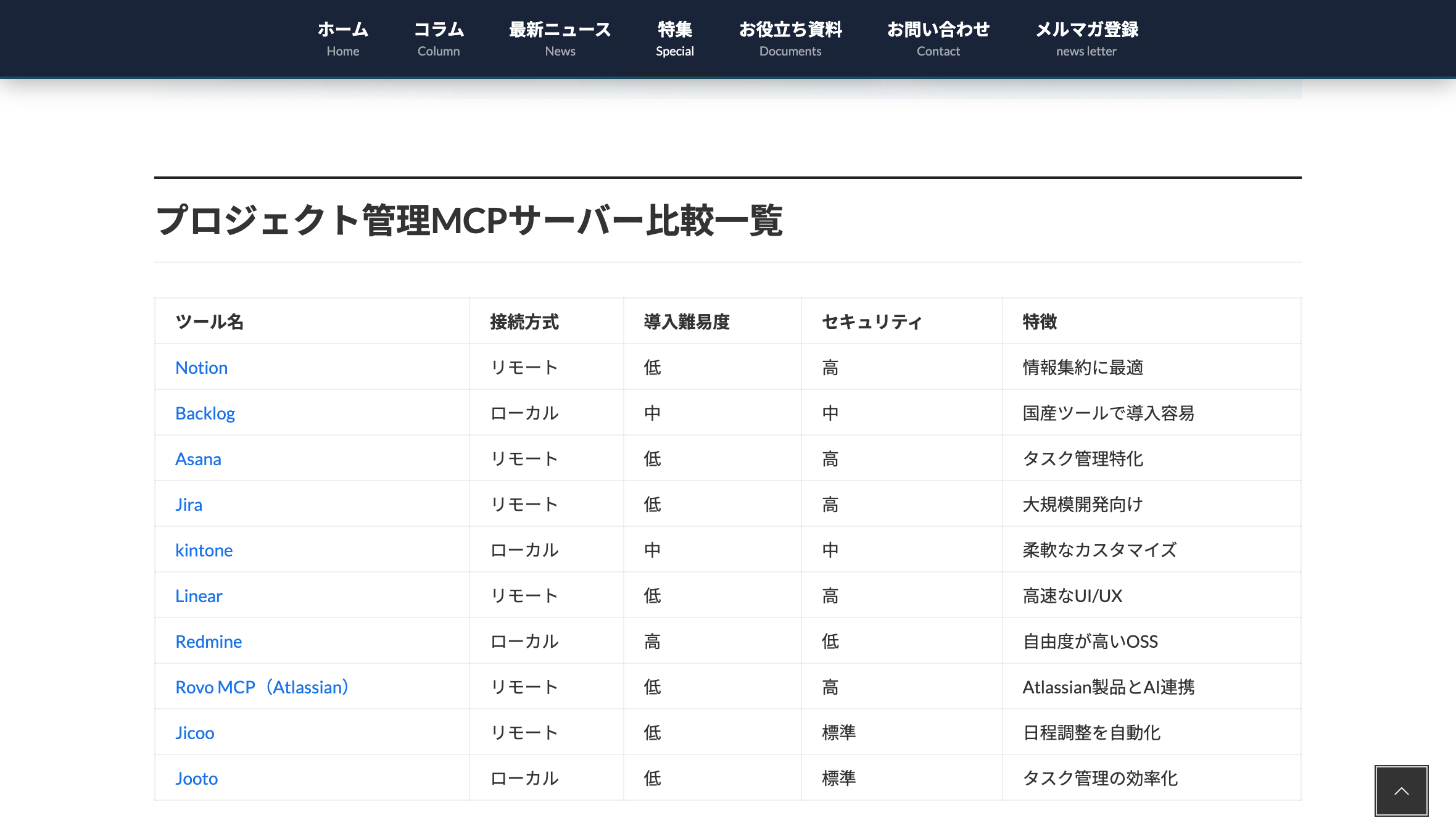Go to お問い合わせ Contact page

click(x=938, y=39)
